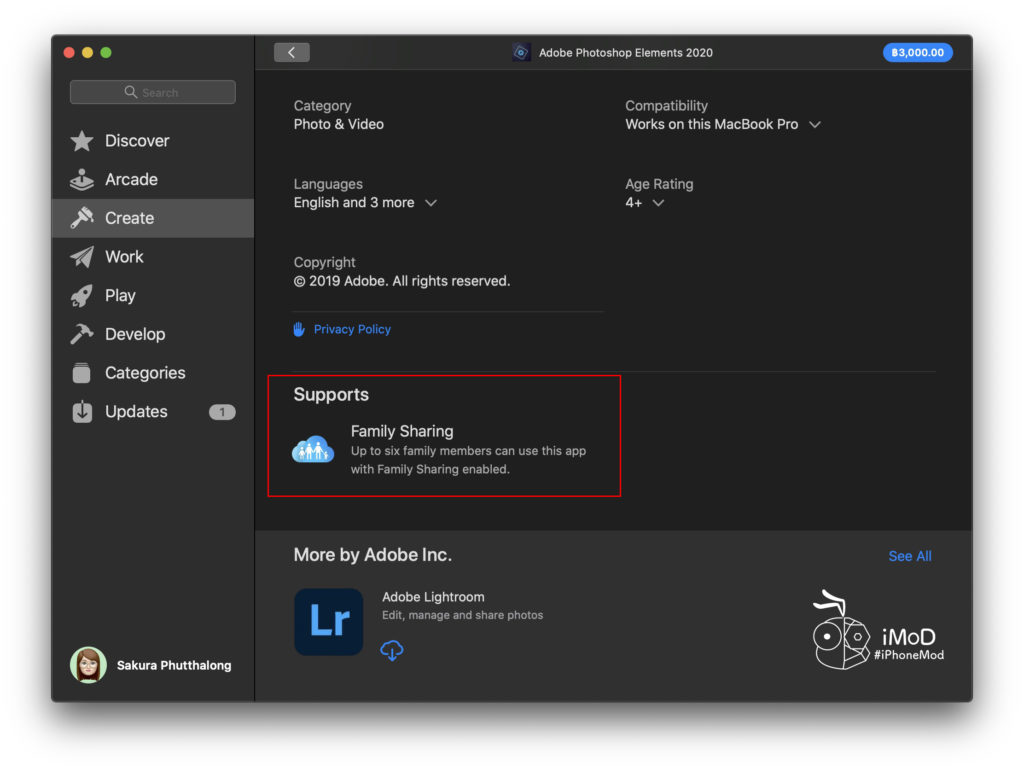
Task: Open the Privacy Policy link
Action: (352, 329)
